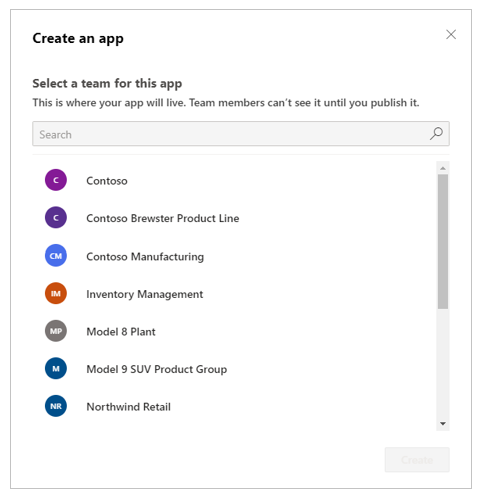Click the scrollbar down arrow
This screenshot has width=486, height=502.
tap(443, 424)
